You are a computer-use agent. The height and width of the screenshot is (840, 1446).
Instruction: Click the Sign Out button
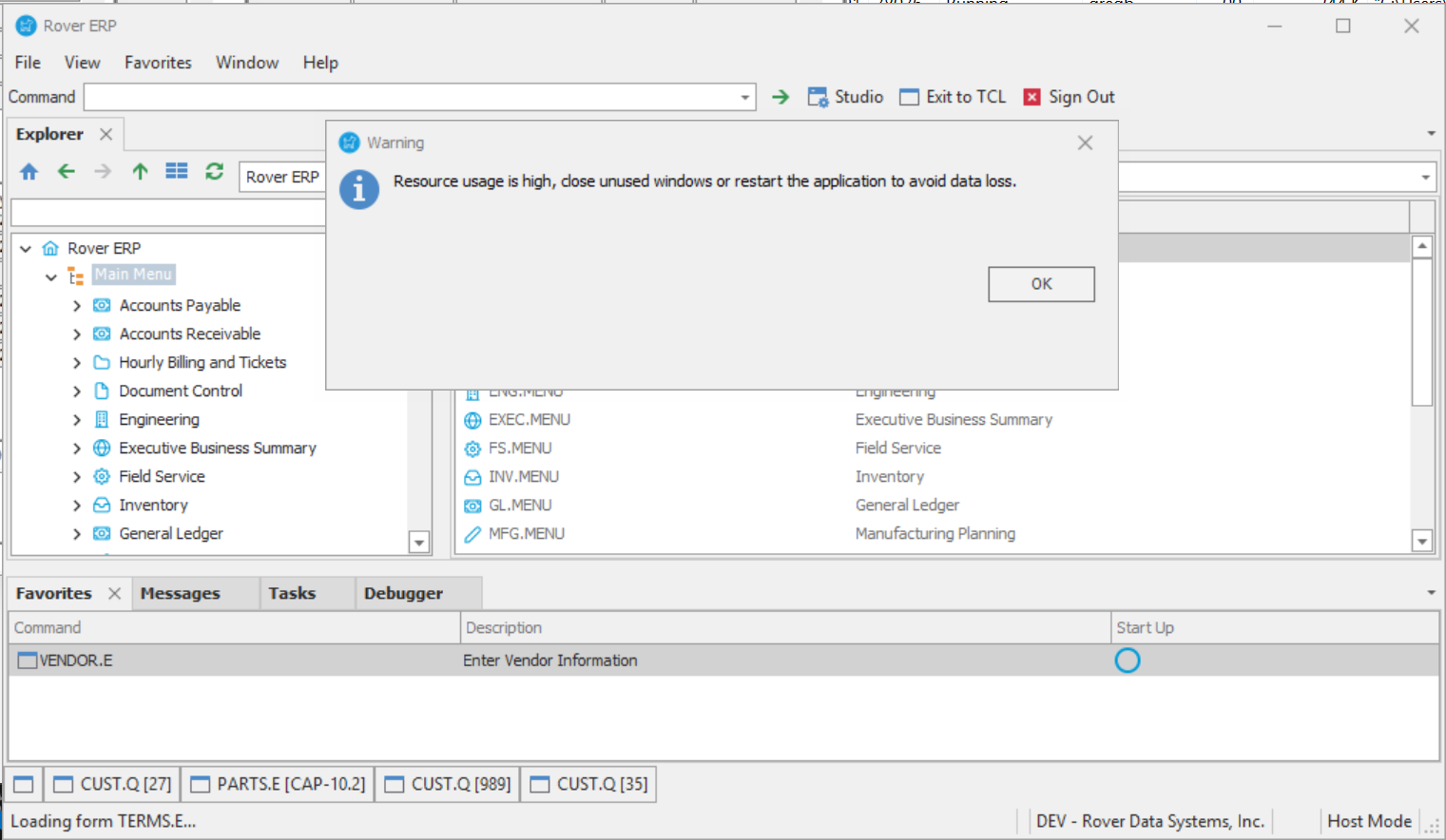(1069, 97)
